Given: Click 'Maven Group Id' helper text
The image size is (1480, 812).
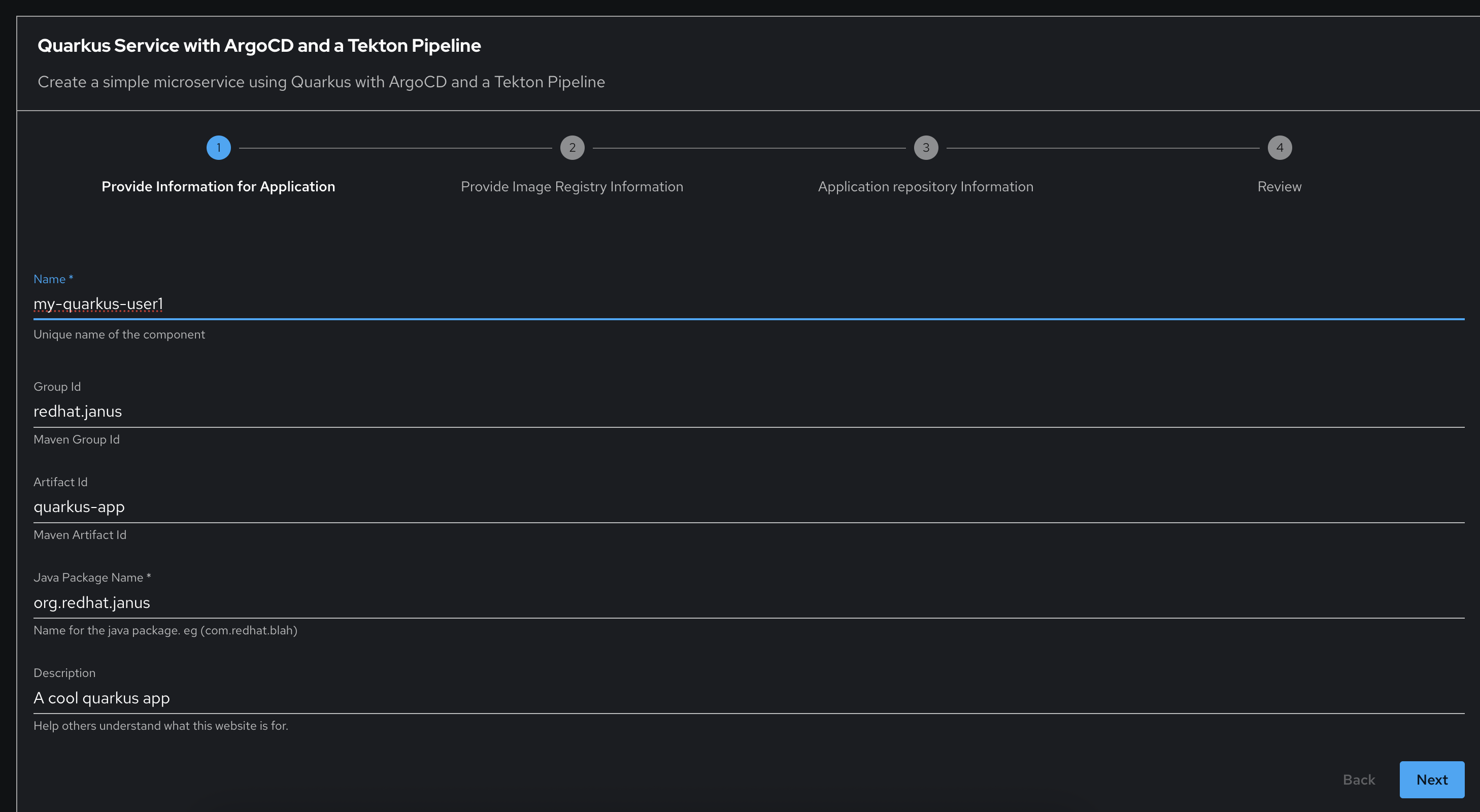Looking at the screenshot, I should [77, 439].
